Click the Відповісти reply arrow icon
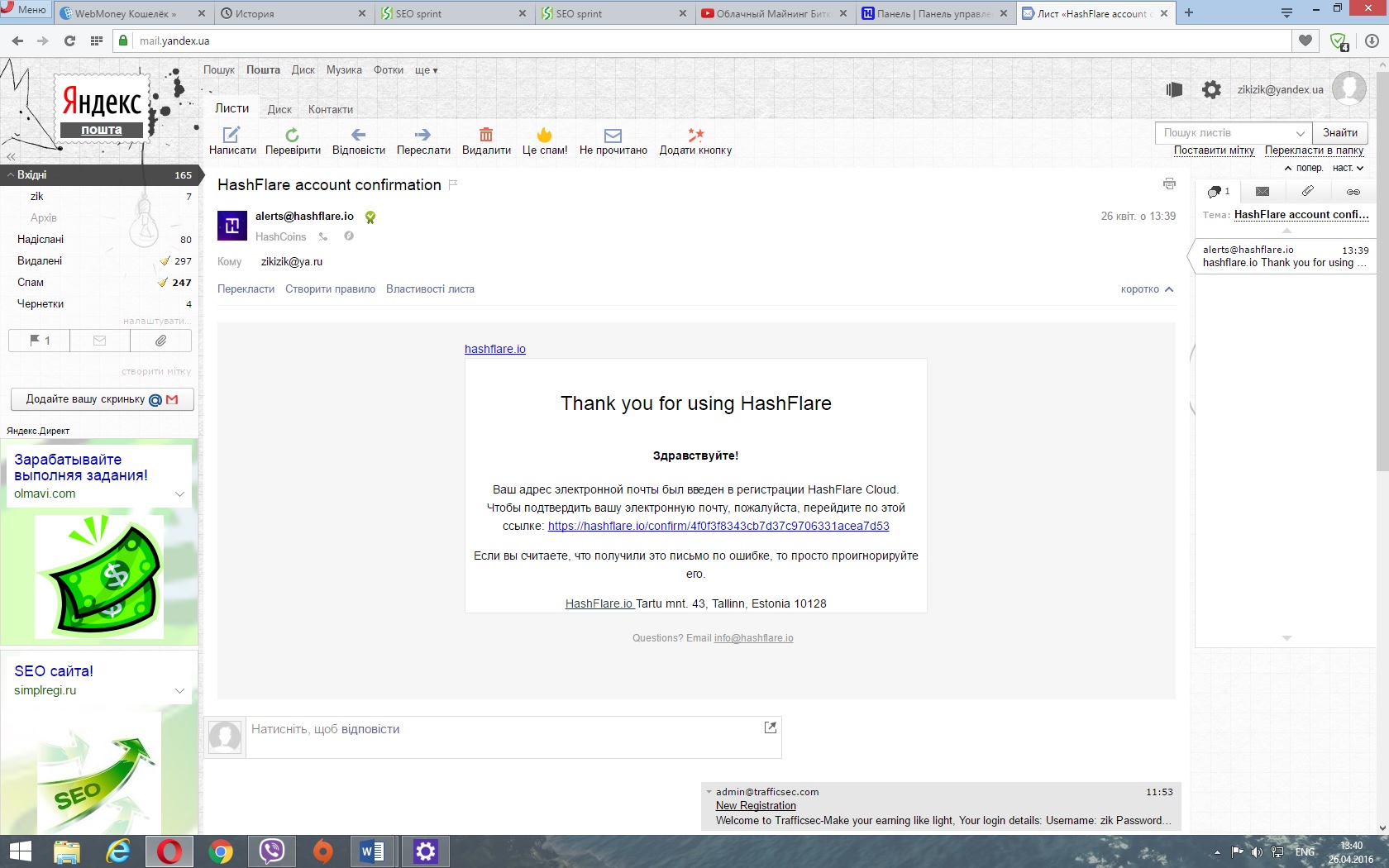This screenshot has width=1389, height=868. pyautogui.click(x=358, y=135)
